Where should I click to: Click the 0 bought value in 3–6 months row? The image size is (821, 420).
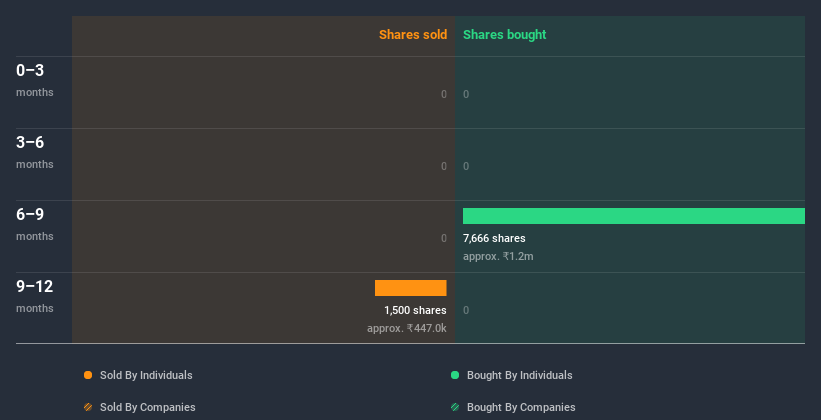pos(466,167)
